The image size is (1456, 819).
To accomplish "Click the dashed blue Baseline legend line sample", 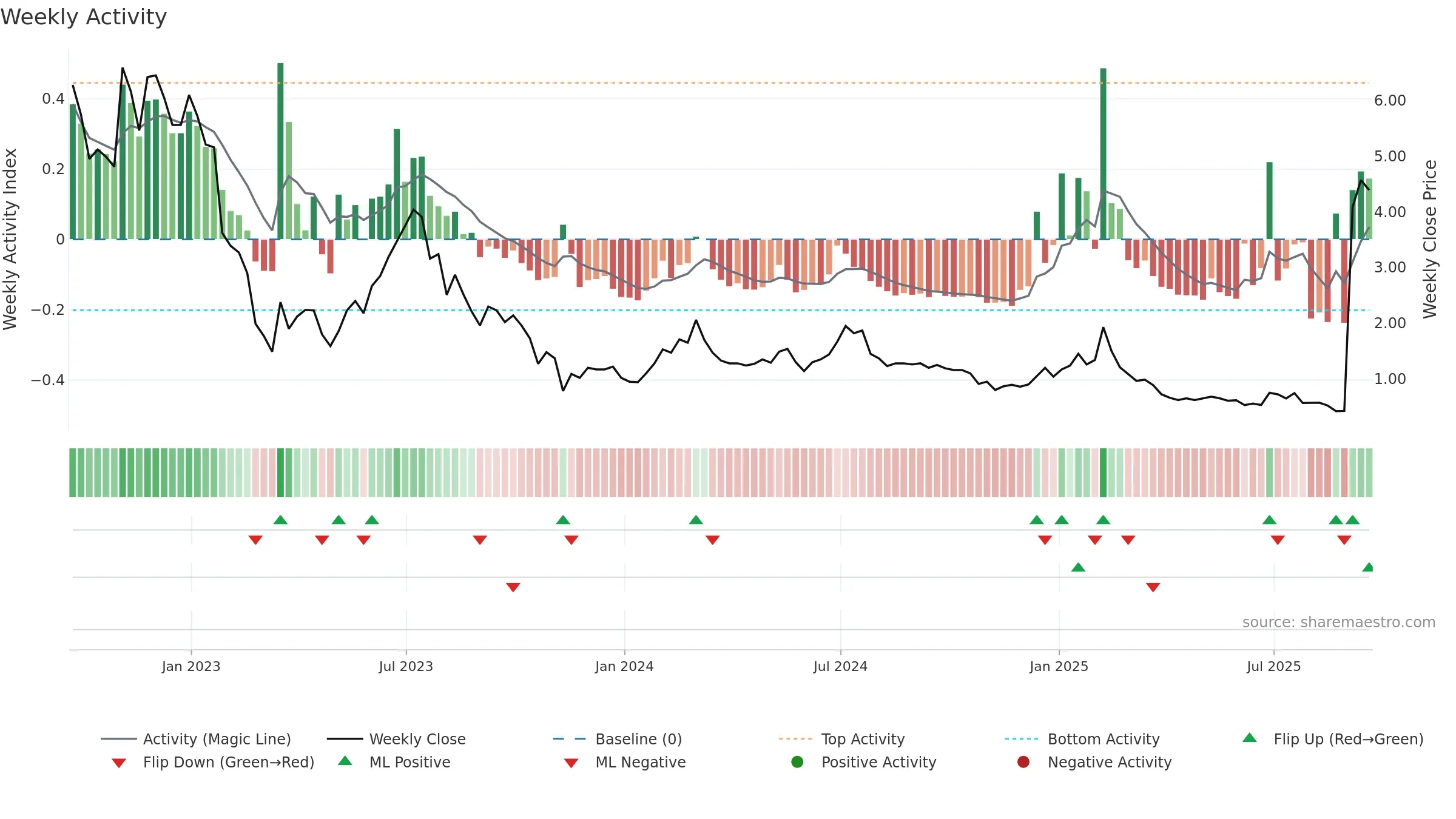I will coord(569,739).
